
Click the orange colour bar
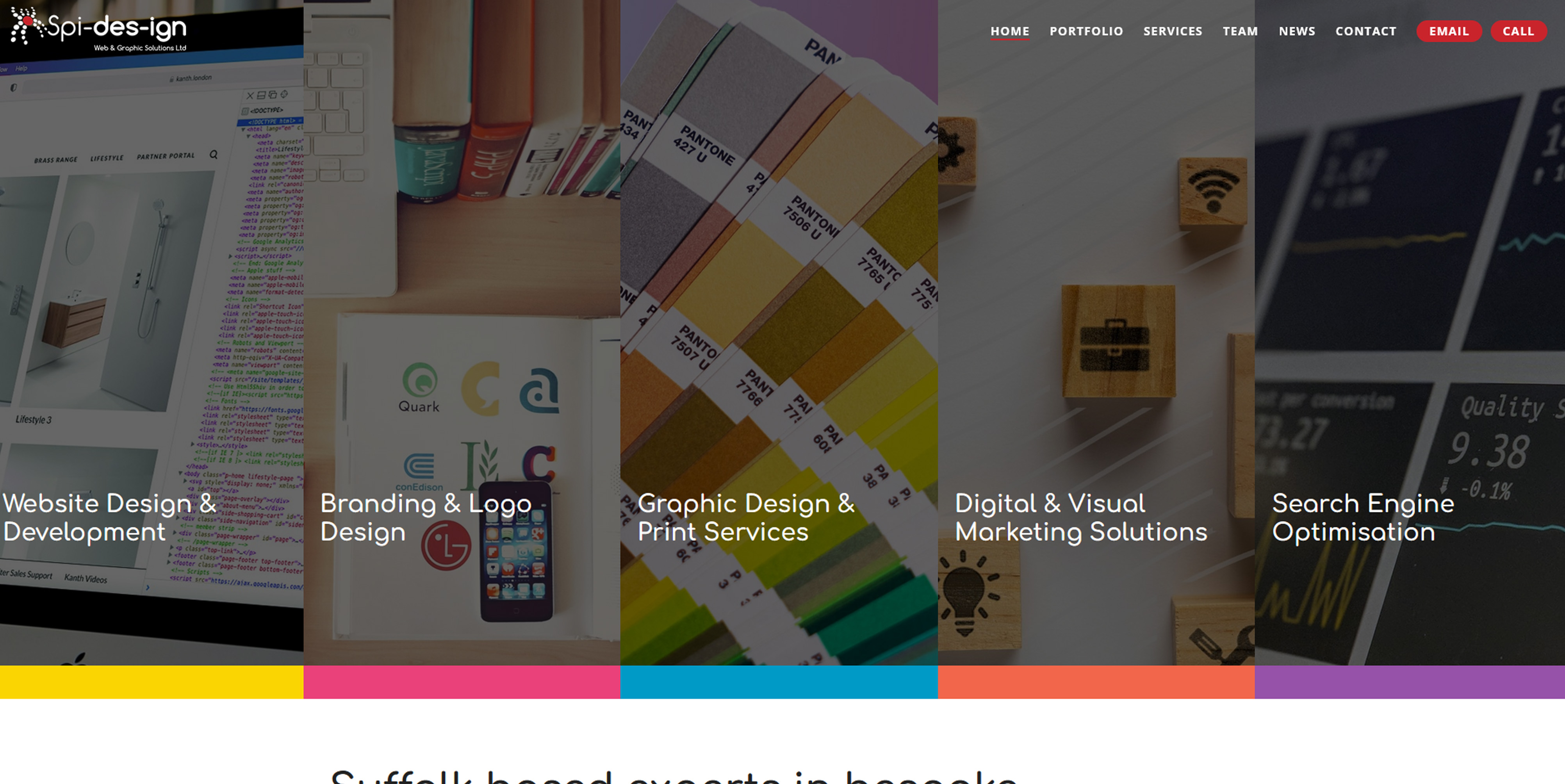(1096, 682)
